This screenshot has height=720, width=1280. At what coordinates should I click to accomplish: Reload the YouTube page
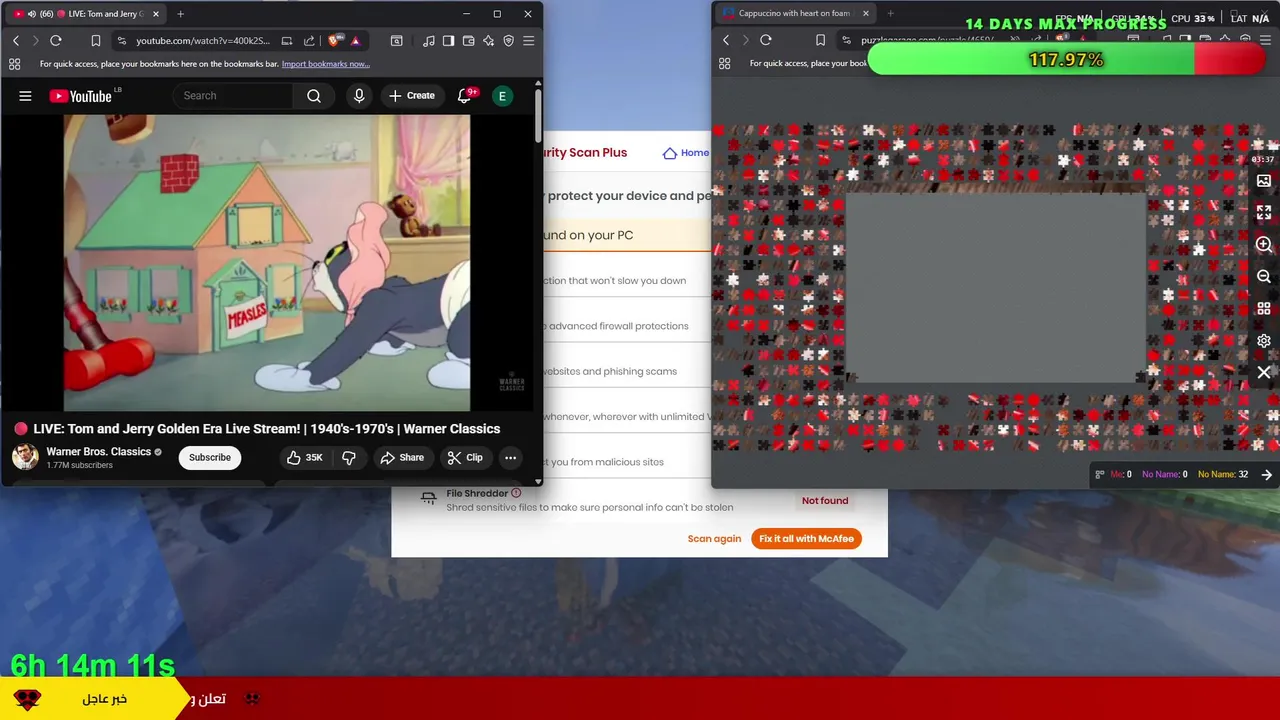coord(56,41)
